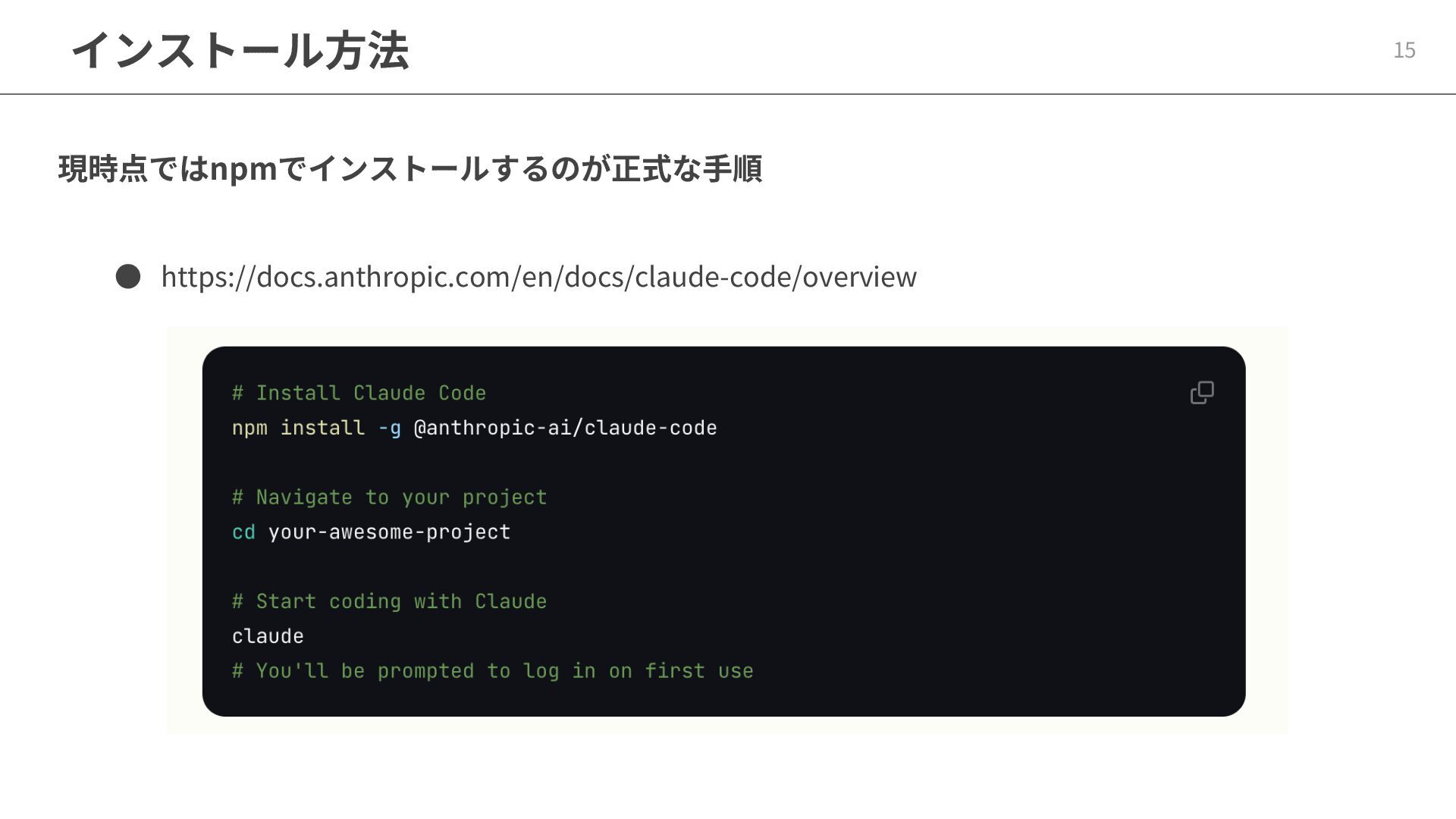Click the comment '# Install Claude Code'
Image resolution: width=1456 pixels, height=819 pixels.
[359, 393]
